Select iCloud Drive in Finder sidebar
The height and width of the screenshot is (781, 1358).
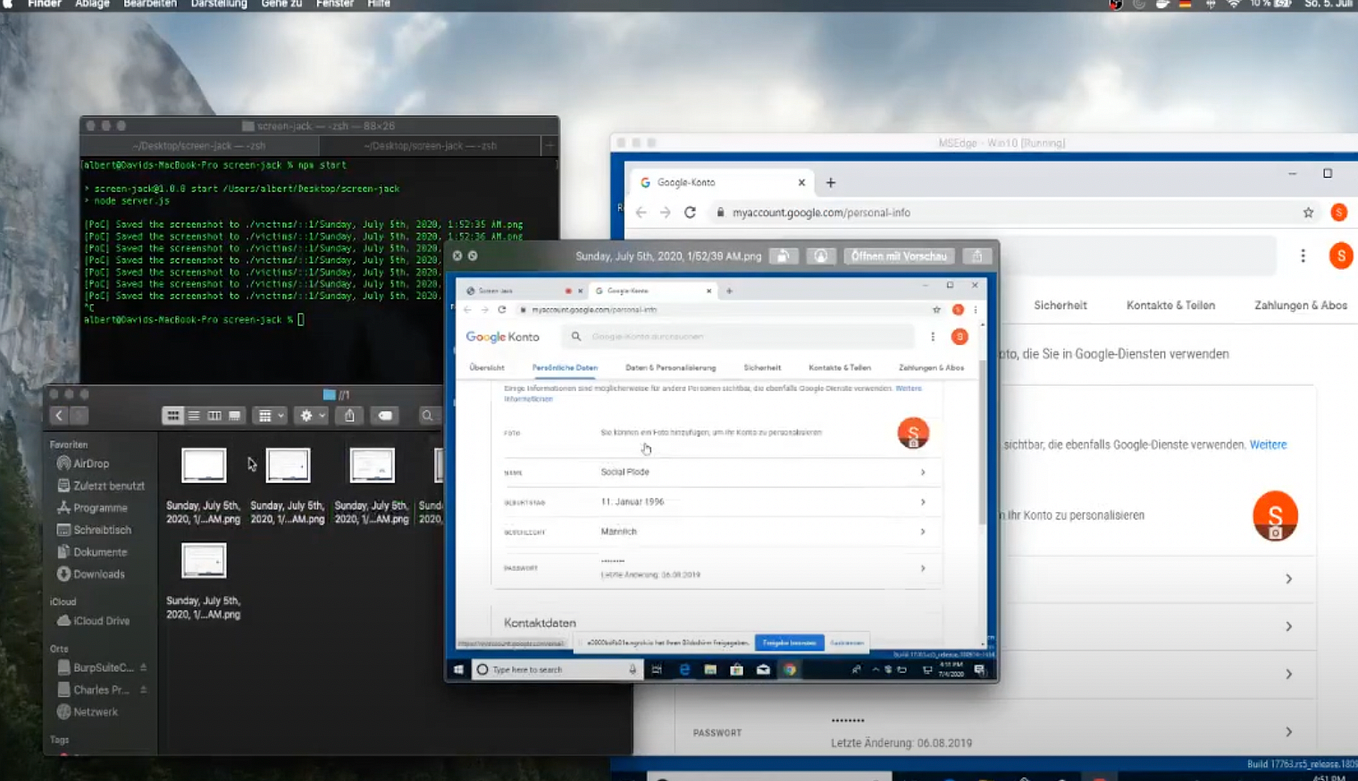[94, 621]
